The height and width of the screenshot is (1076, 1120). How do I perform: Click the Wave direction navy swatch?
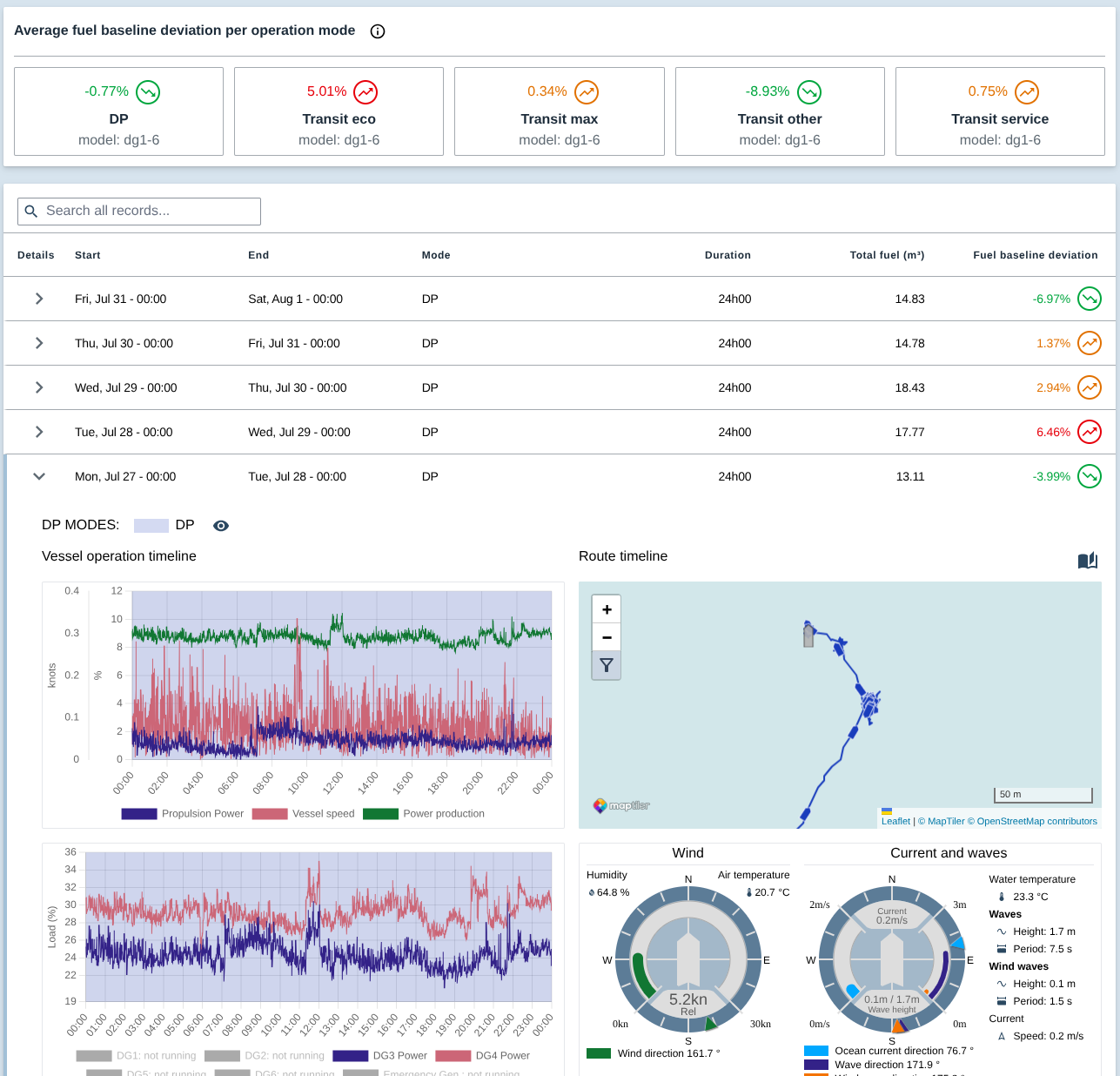coord(816,1065)
